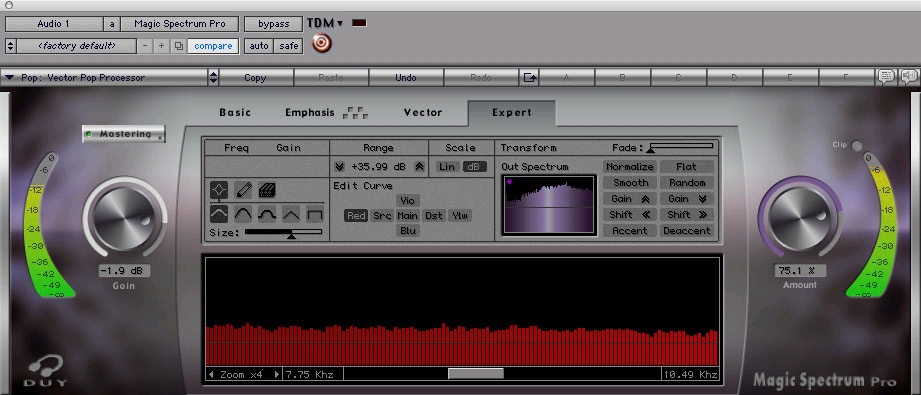The height and width of the screenshot is (395, 921).
Task: Select the Ylw edit curve
Action: click(460, 216)
